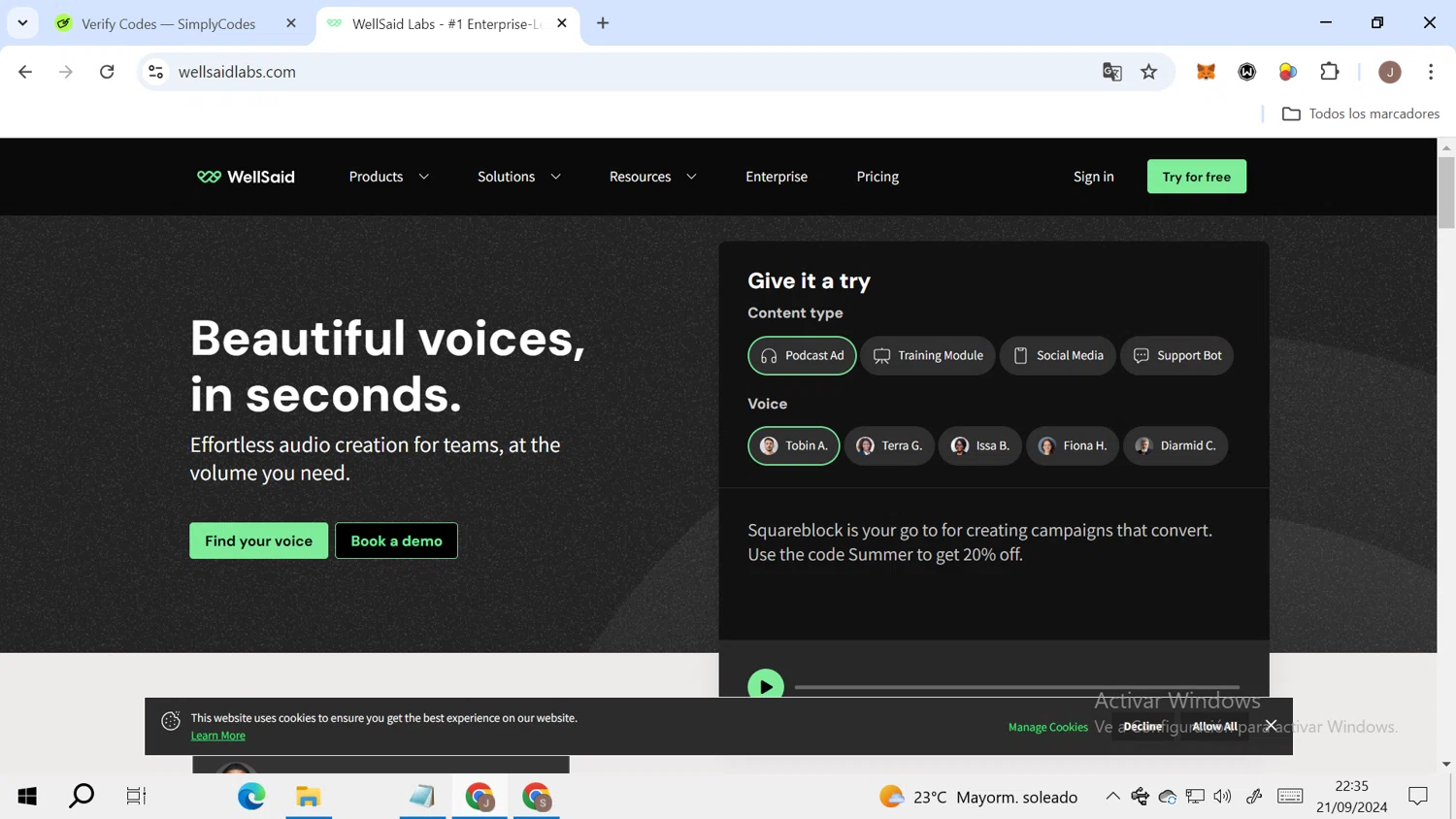Allow all cookies

pos(1214,726)
